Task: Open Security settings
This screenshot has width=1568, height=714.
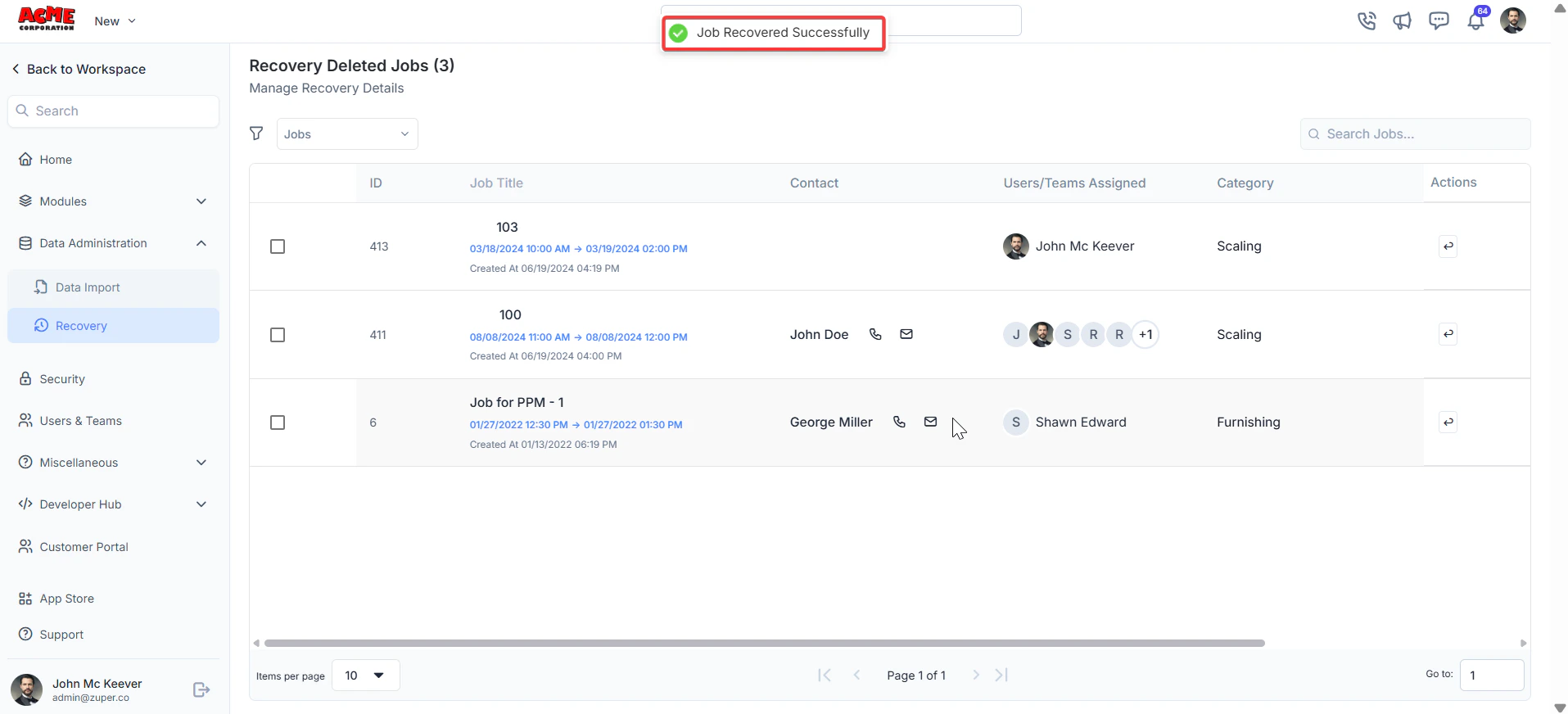Action: point(113,379)
